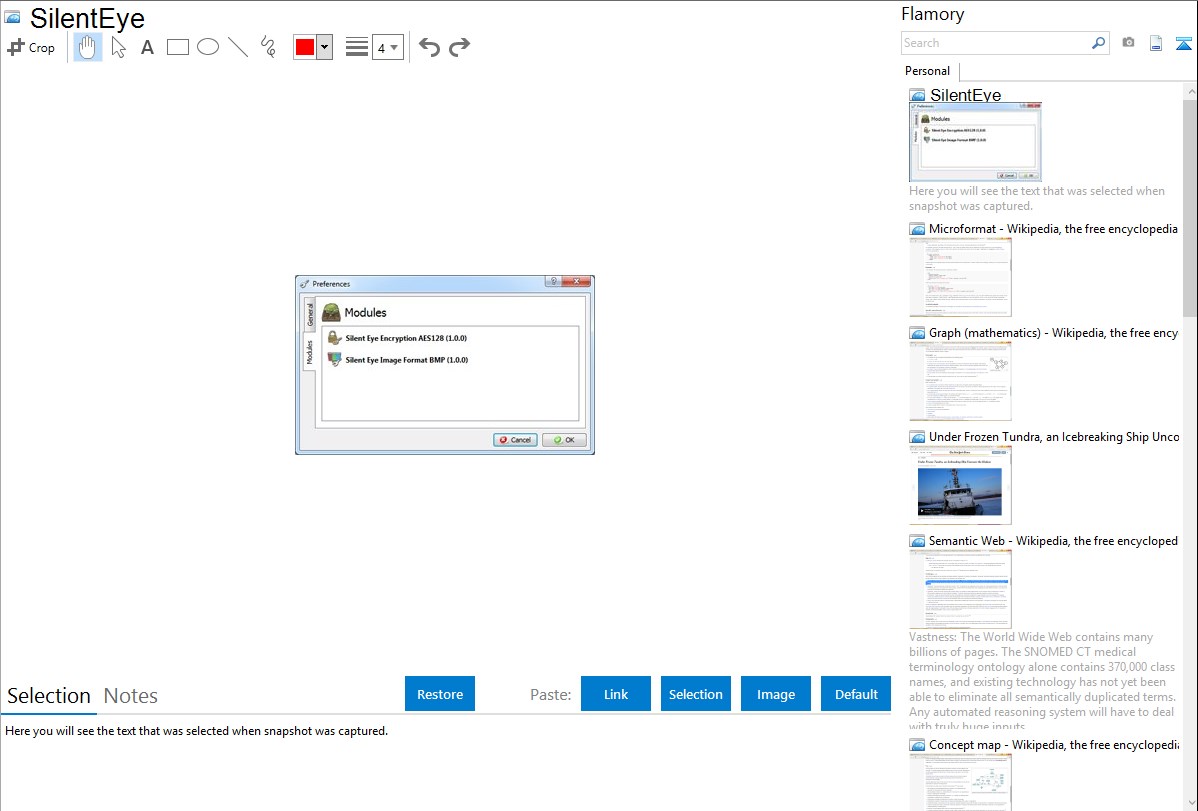Switch to the Notes tab
The height and width of the screenshot is (811, 1198).
pyautogui.click(x=131, y=696)
